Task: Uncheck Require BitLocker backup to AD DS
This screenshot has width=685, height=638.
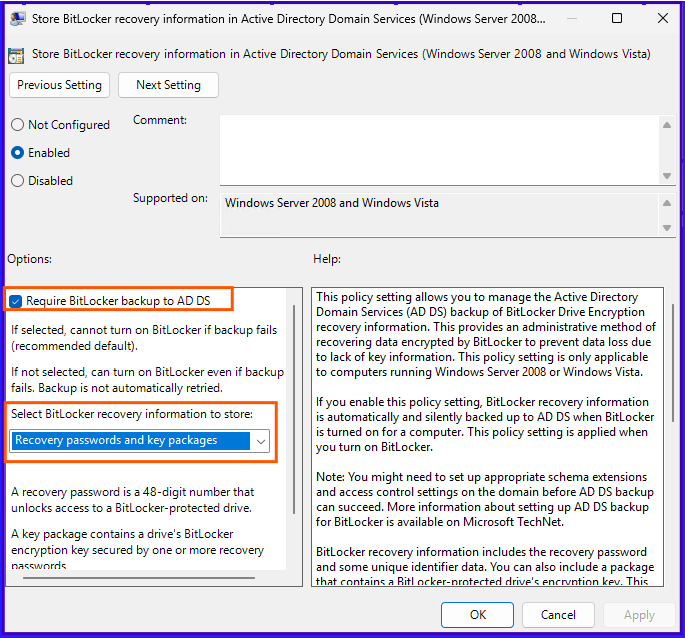Action: click(x=16, y=300)
